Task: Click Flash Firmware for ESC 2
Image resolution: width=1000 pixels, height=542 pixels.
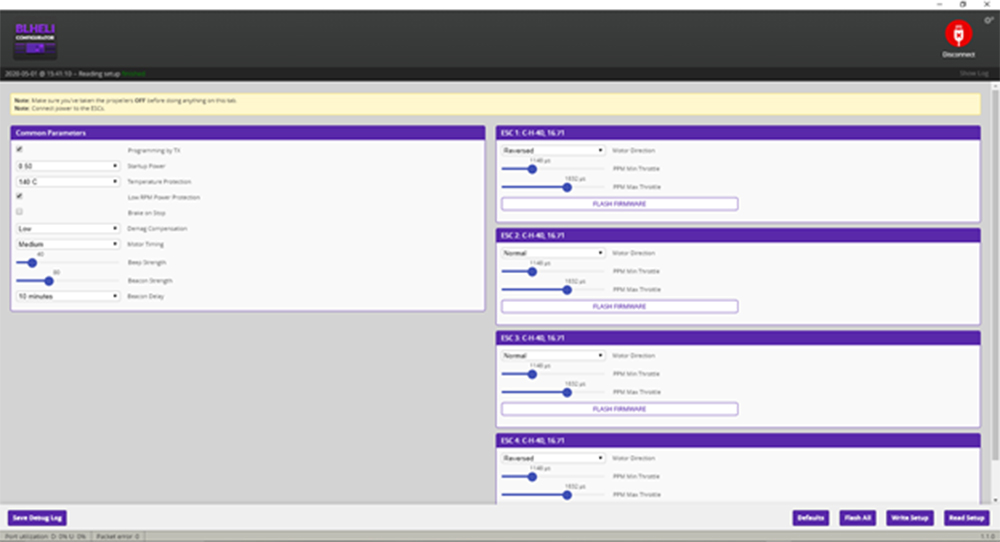Action: click(x=619, y=307)
